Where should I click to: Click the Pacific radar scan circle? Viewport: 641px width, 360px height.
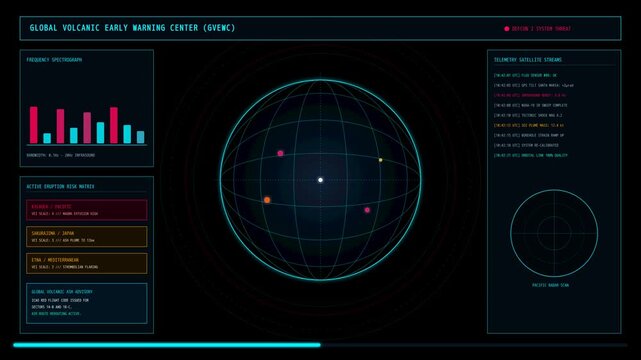pos(554,233)
